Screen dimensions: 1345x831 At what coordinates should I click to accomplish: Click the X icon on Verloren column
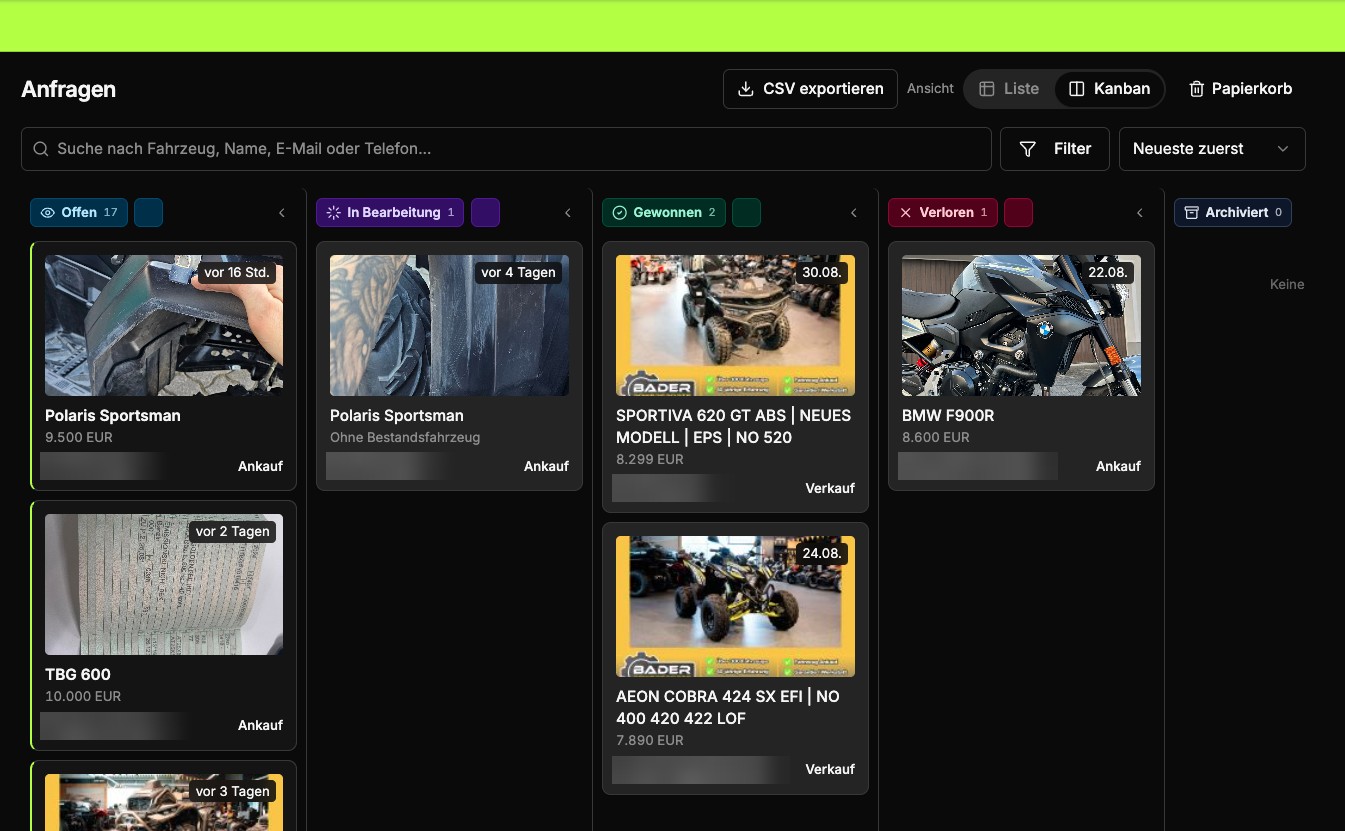(906, 213)
